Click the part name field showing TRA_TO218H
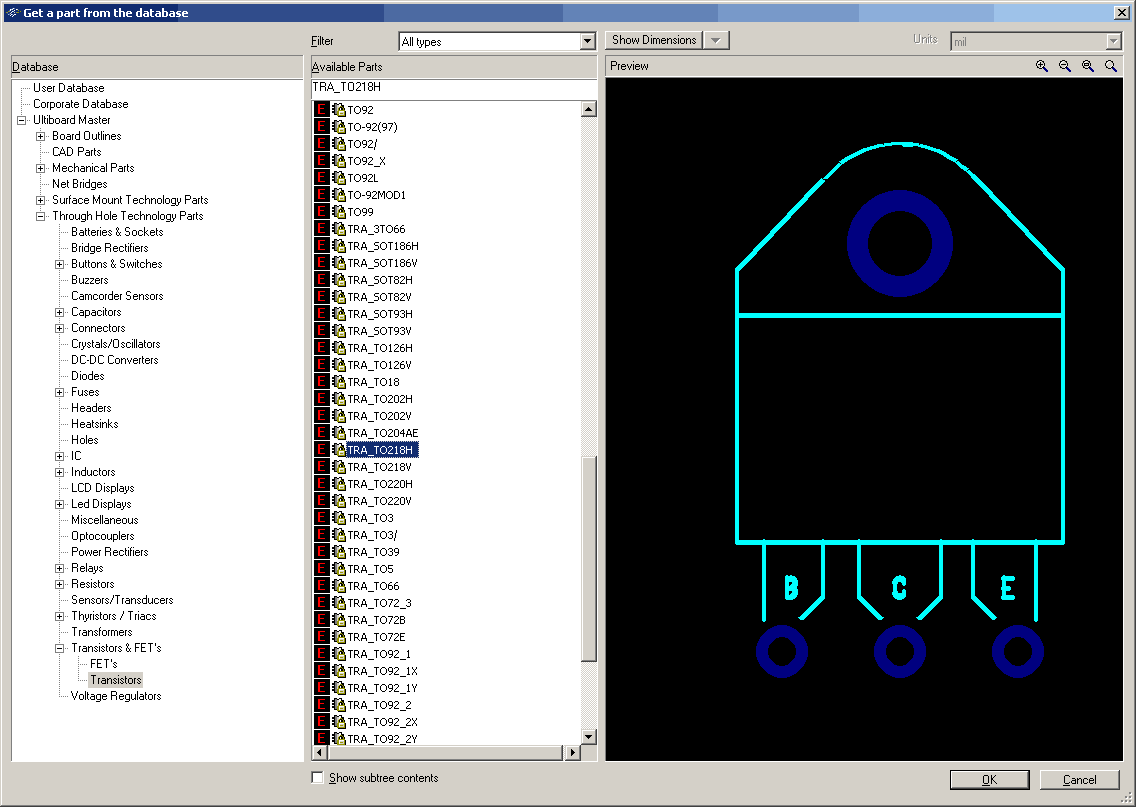The width and height of the screenshot is (1136, 807). pyautogui.click(x=454, y=88)
